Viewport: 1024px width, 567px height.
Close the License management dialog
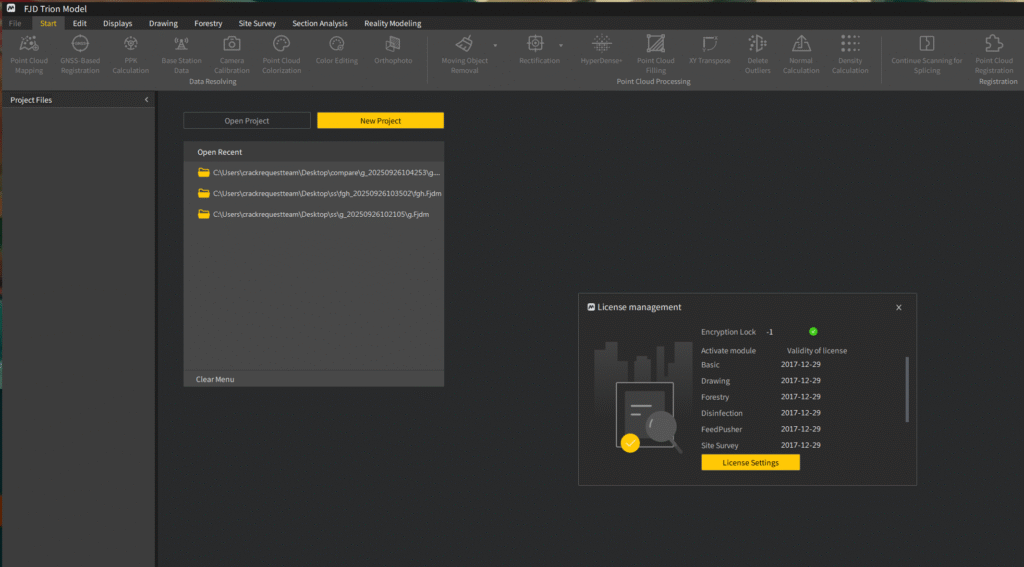coord(899,308)
